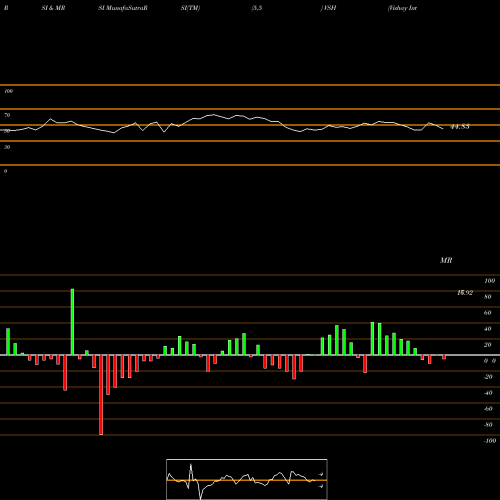Click the MR axis label '80'
The image size is (500, 500).
(x=488, y=297)
